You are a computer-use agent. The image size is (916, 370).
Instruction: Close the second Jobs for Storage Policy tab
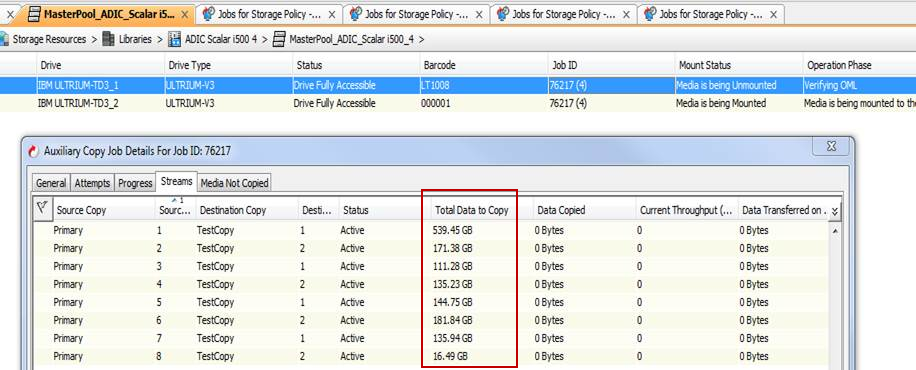coord(479,15)
